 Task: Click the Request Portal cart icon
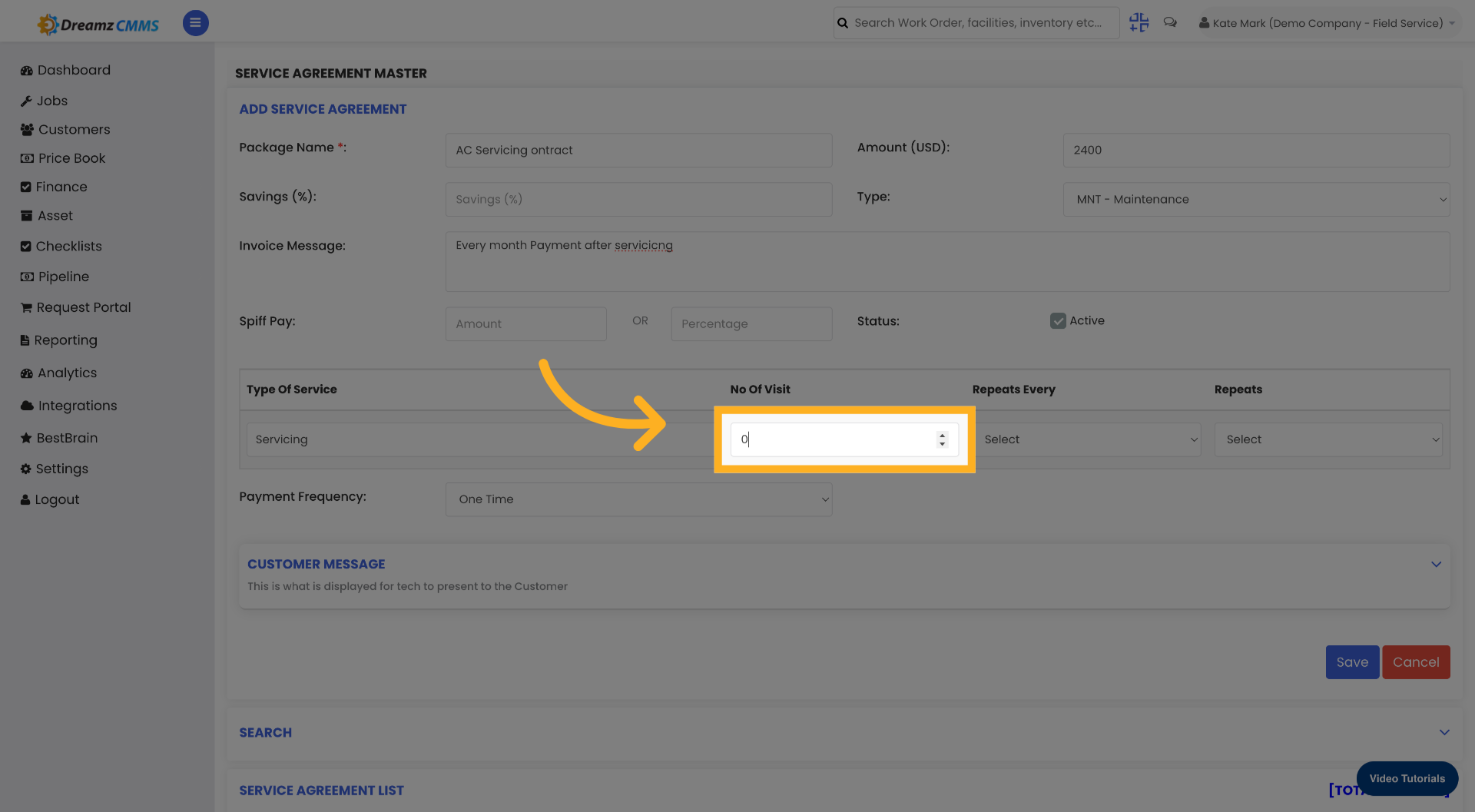26,308
